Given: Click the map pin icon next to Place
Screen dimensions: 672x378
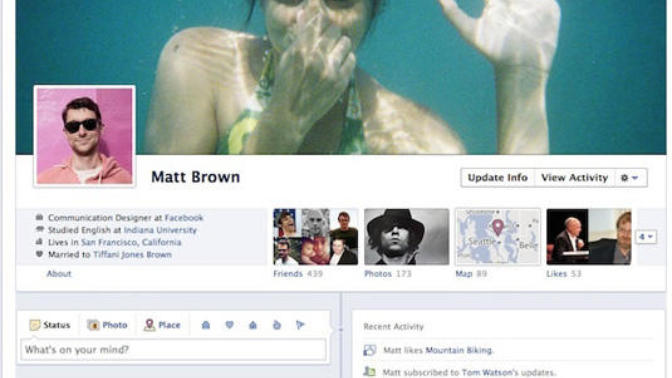Looking at the screenshot, I should (x=149, y=325).
